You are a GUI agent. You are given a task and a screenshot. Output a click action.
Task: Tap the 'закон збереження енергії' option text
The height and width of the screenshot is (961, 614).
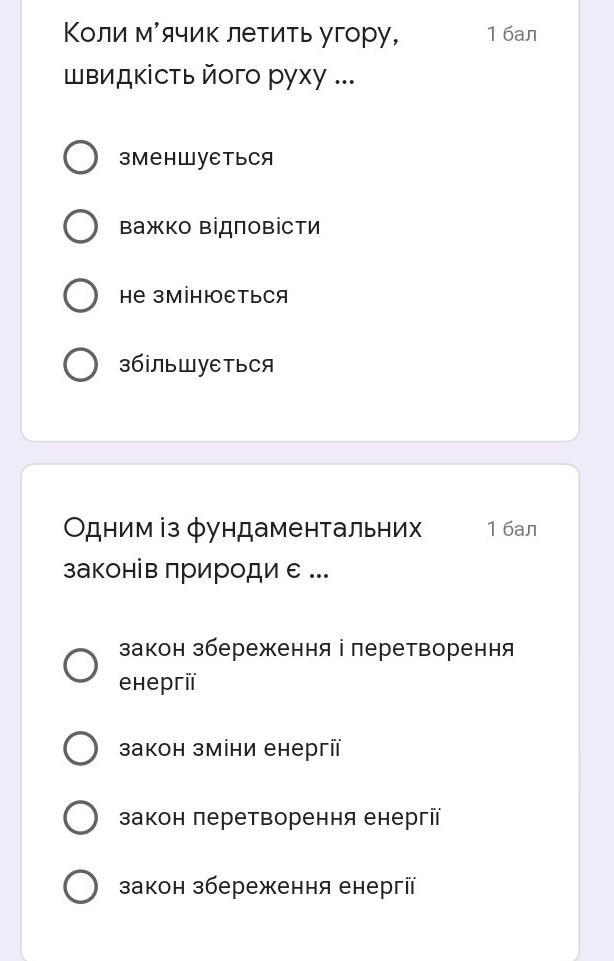click(267, 886)
